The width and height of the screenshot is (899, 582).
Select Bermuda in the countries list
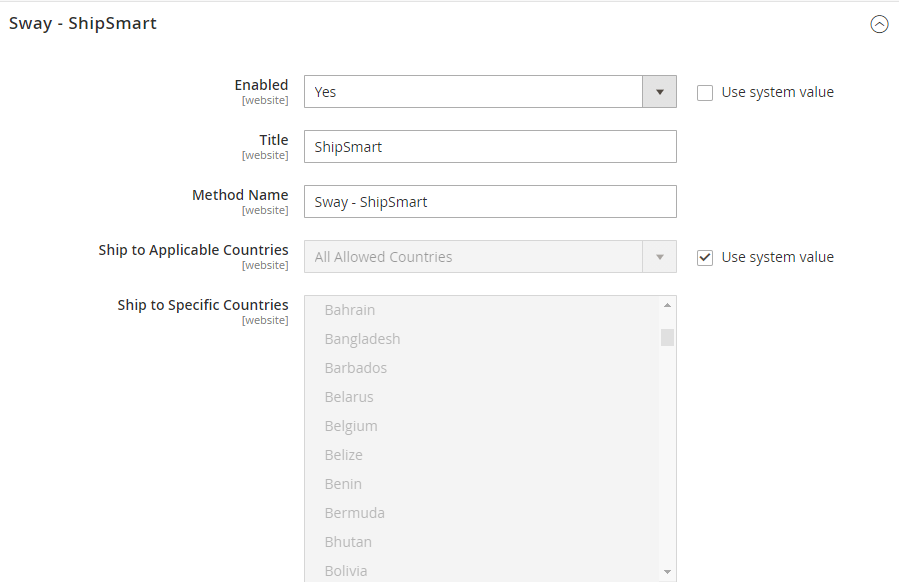click(354, 513)
